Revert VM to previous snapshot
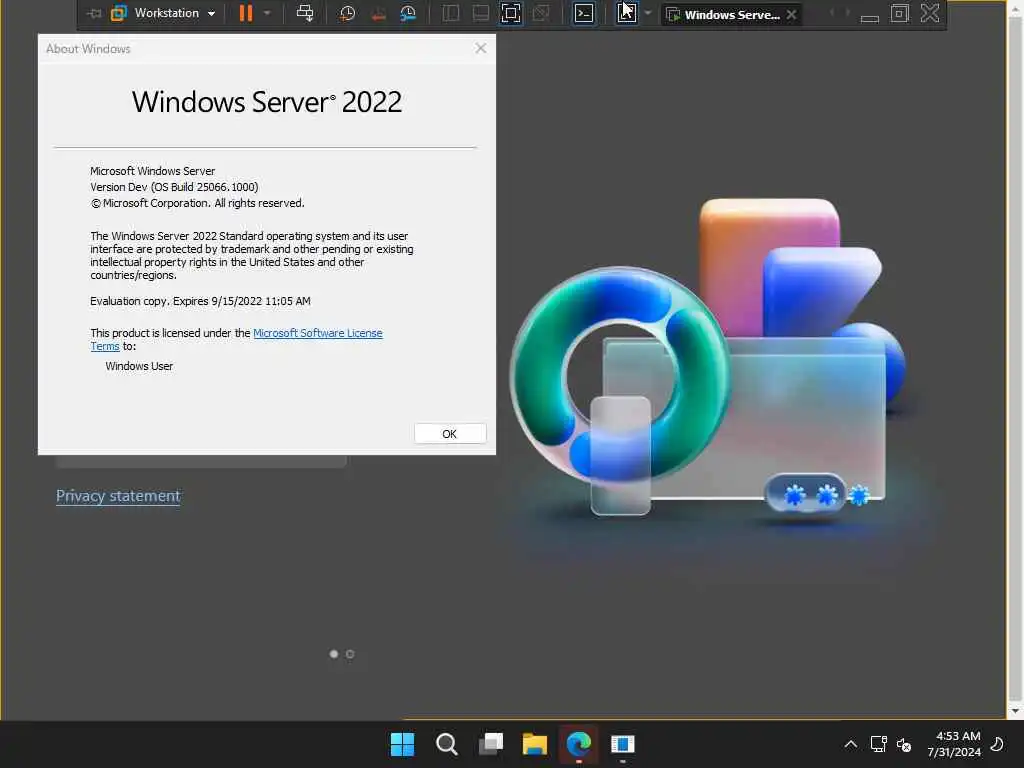Image resolution: width=1024 pixels, height=768 pixels. pyautogui.click(x=378, y=13)
